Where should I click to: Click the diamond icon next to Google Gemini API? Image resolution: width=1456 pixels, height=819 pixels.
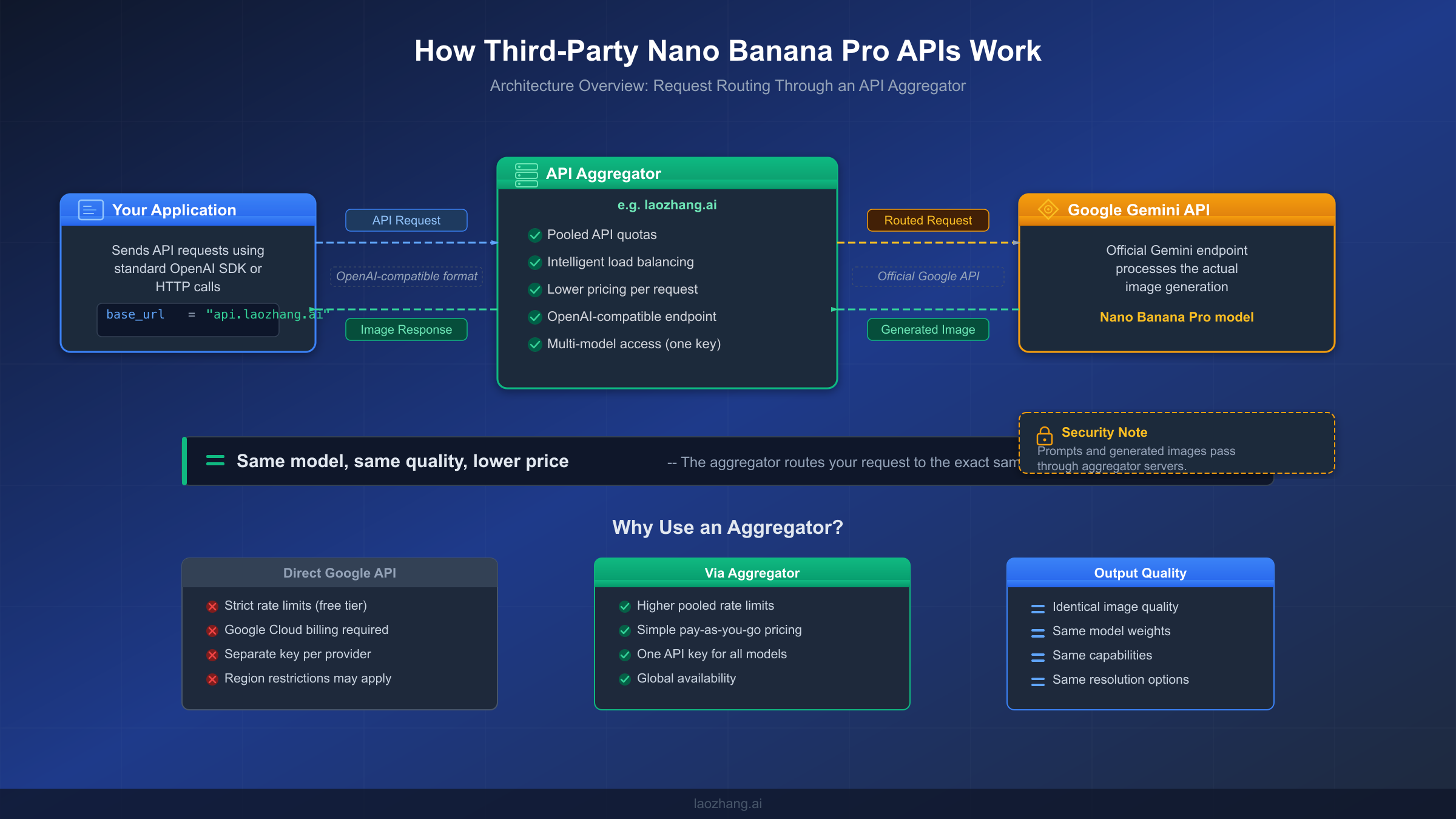click(x=1048, y=209)
